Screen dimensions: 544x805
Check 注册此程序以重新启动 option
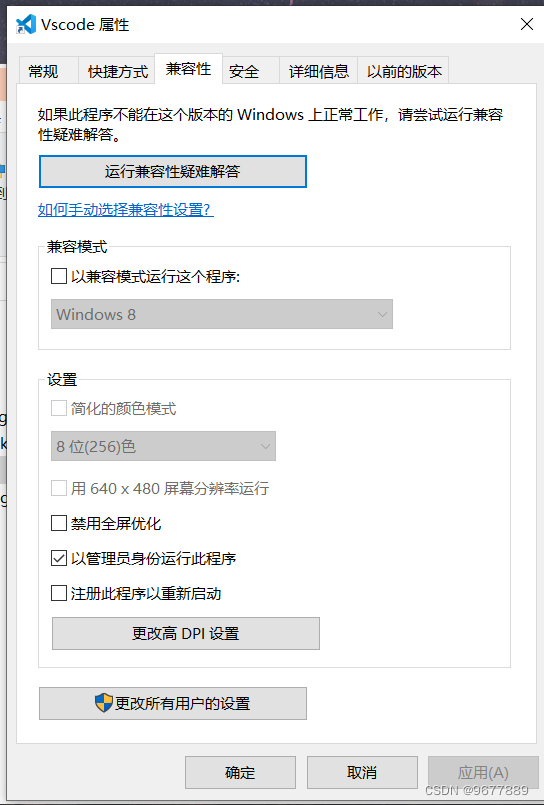[59, 593]
